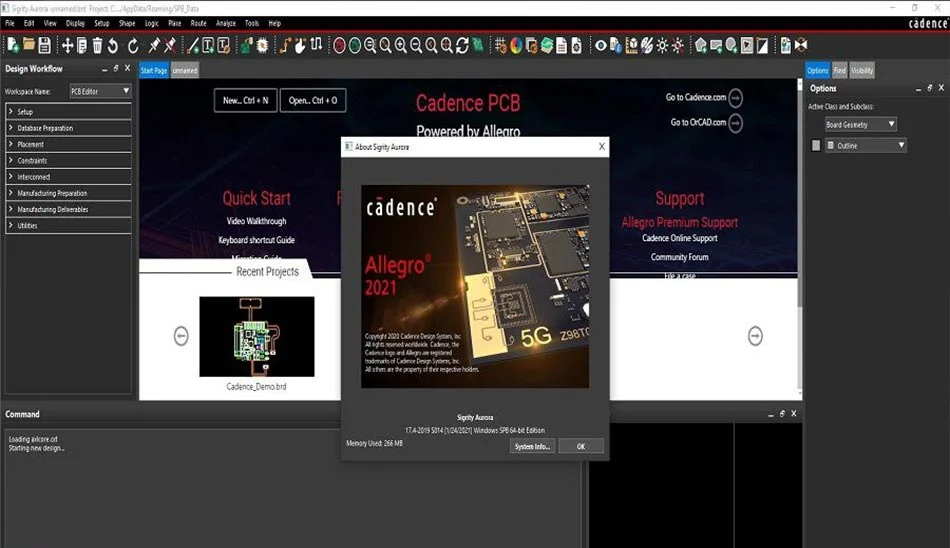Image resolution: width=950 pixels, height=548 pixels.
Task: Expand the Constraints workflow section
Action: coord(68,161)
